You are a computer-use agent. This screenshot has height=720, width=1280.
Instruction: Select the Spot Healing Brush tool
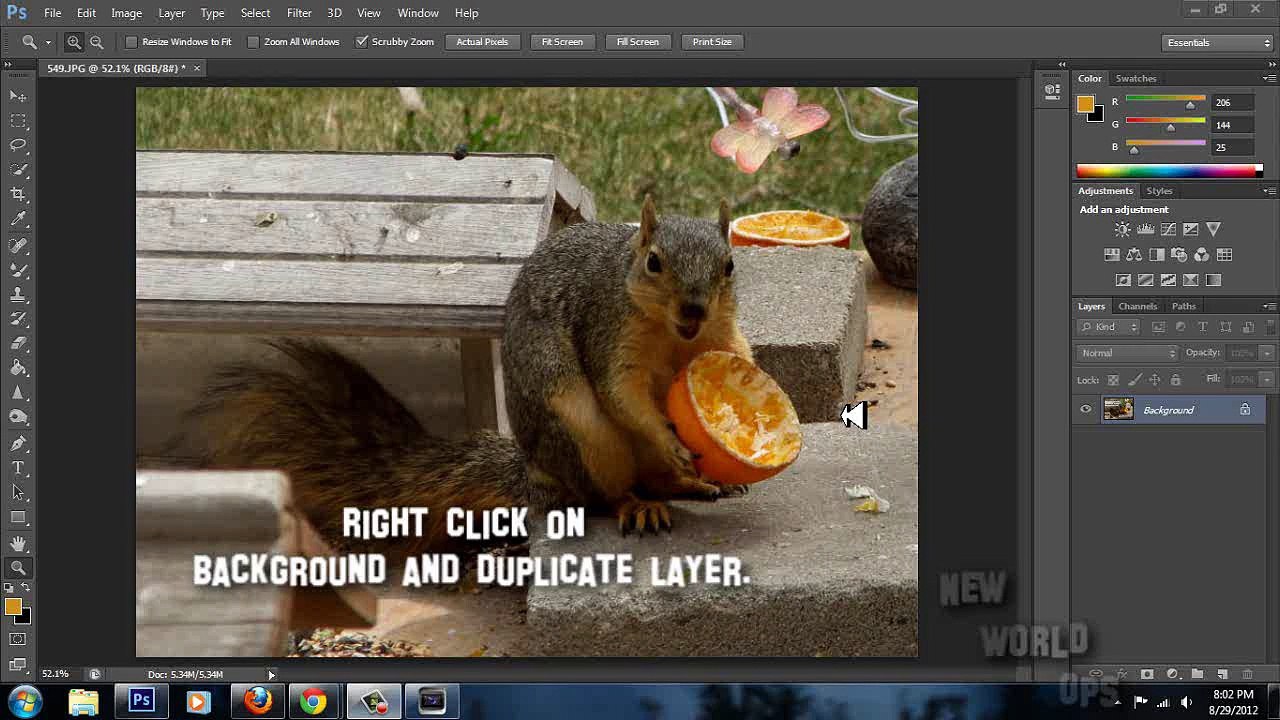[x=18, y=245]
